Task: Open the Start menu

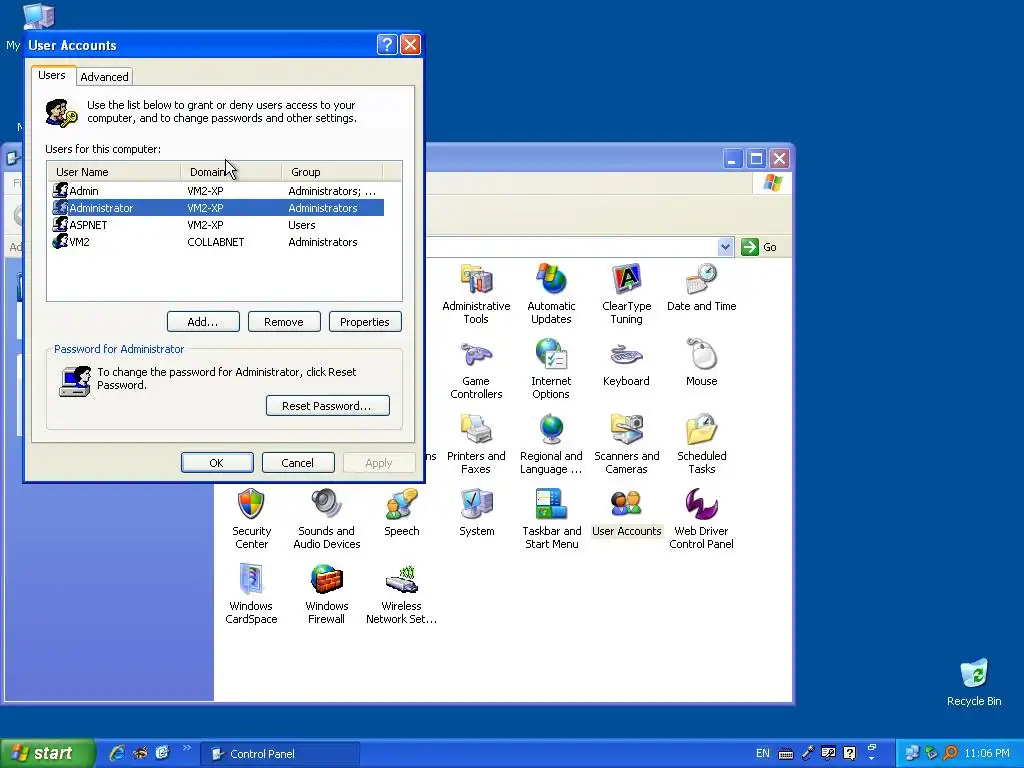Action: [47, 753]
